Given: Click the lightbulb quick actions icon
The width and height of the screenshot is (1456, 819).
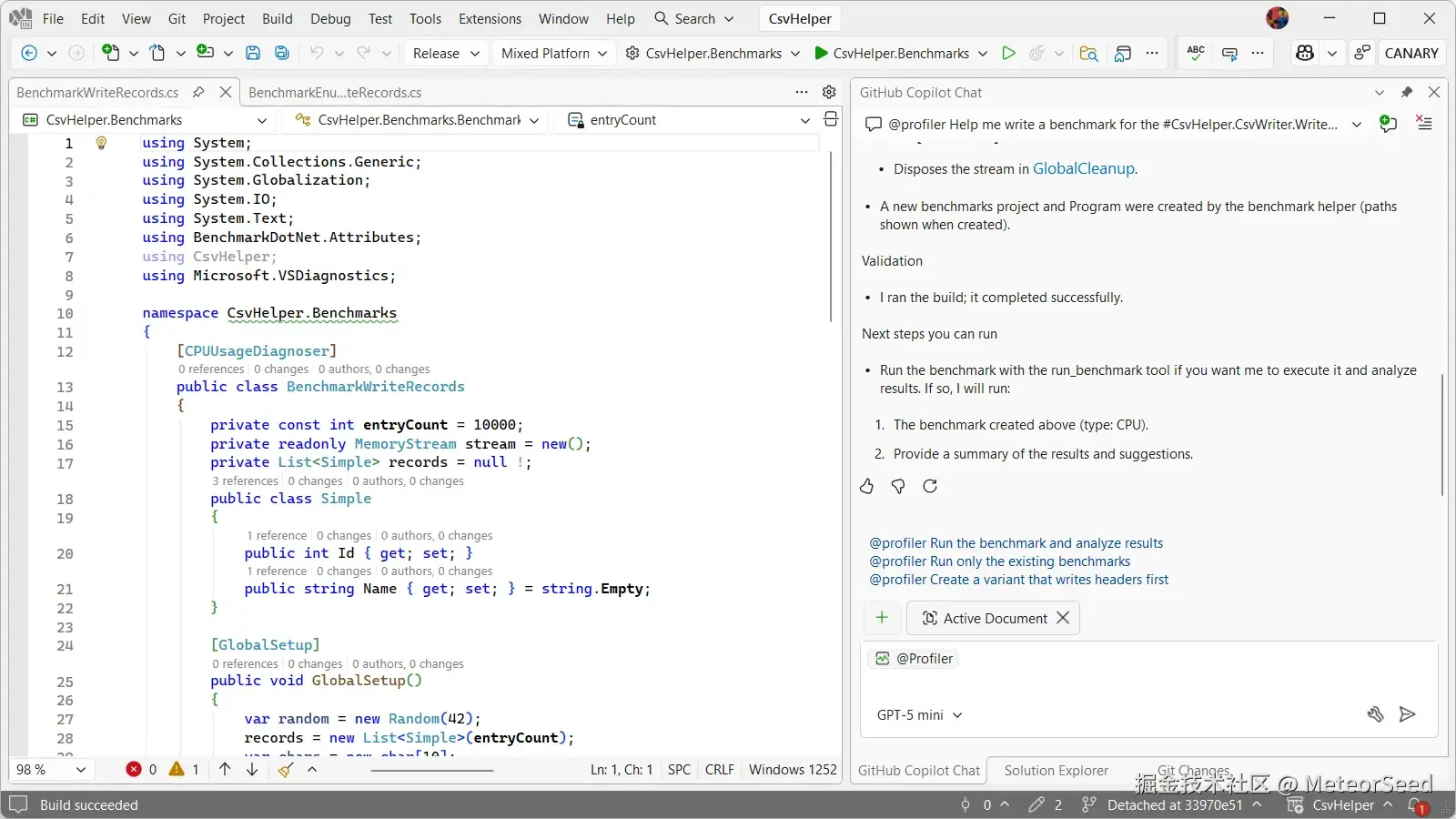Looking at the screenshot, I should point(101,143).
